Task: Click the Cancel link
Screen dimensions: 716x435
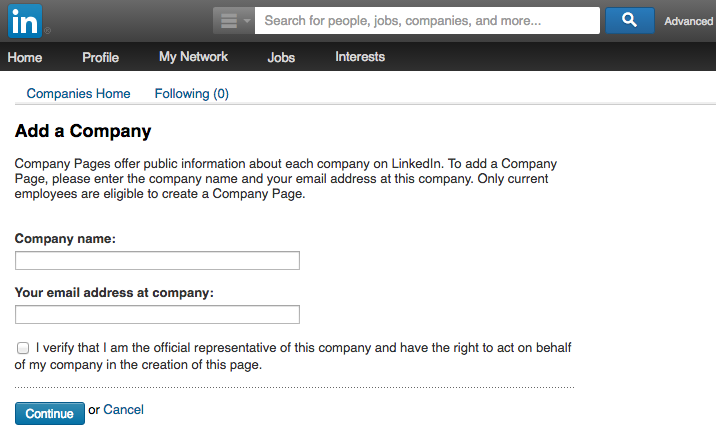Action: coord(123,409)
